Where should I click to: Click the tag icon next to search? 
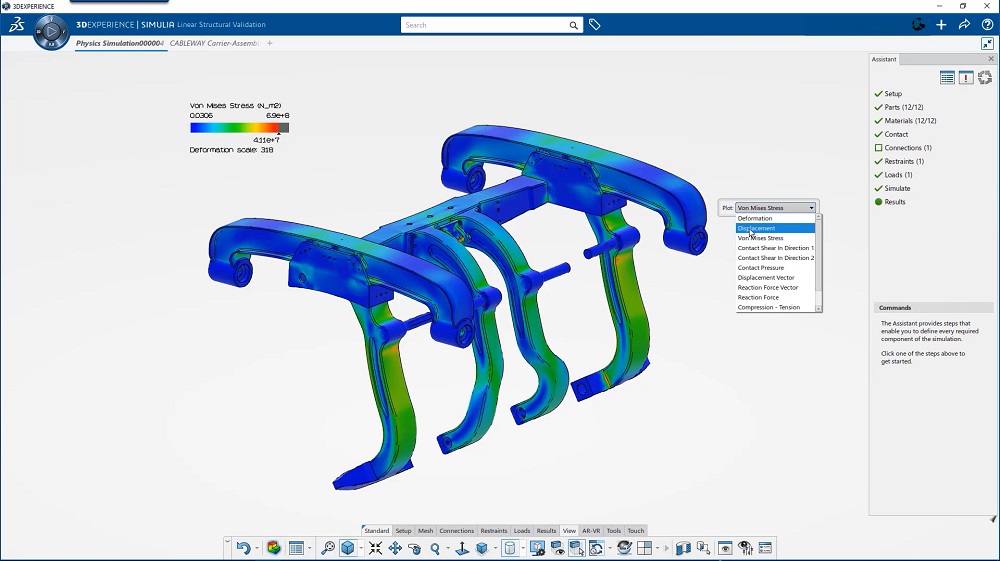pyautogui.click(x=594, y=25)
